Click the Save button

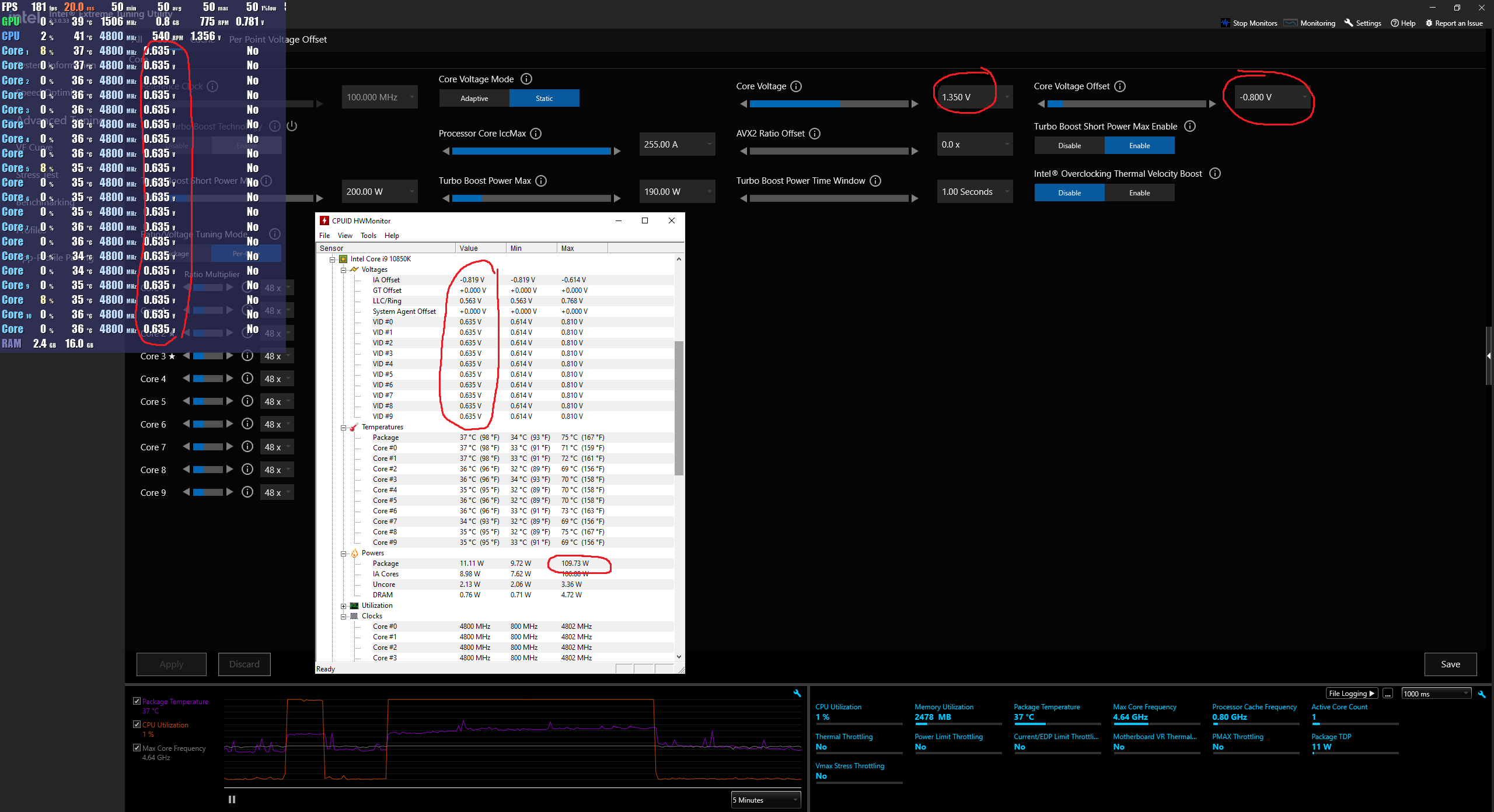tap(1450, 664)
